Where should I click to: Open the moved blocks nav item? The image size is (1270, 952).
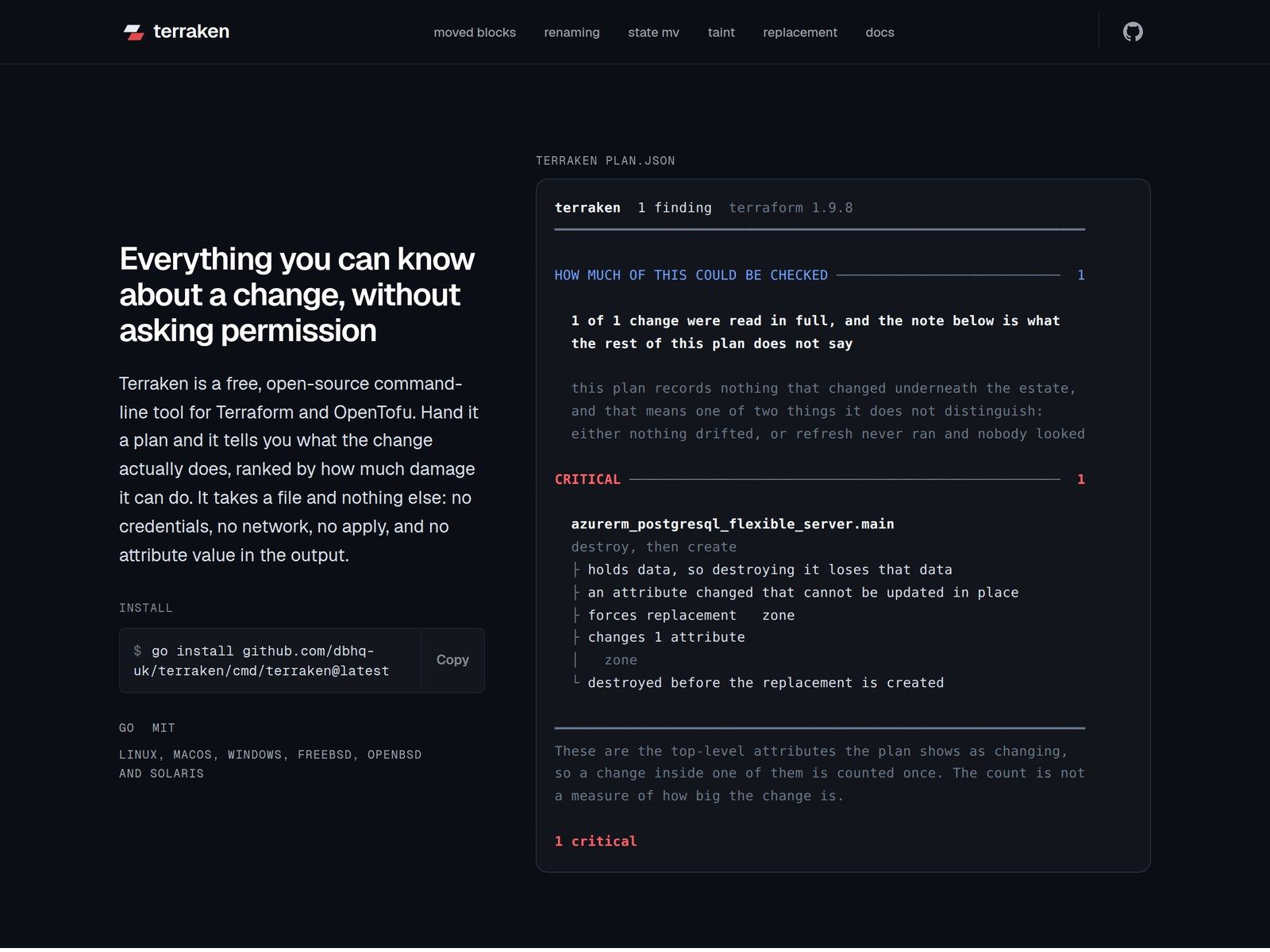tap(475, 33)
